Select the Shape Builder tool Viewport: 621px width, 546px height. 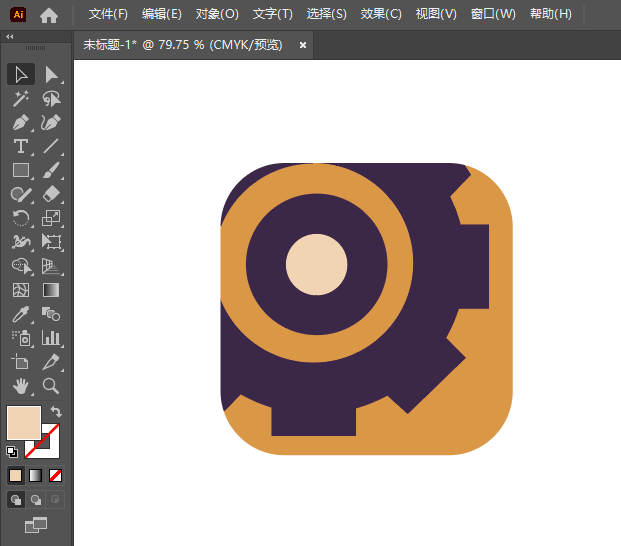21,266
